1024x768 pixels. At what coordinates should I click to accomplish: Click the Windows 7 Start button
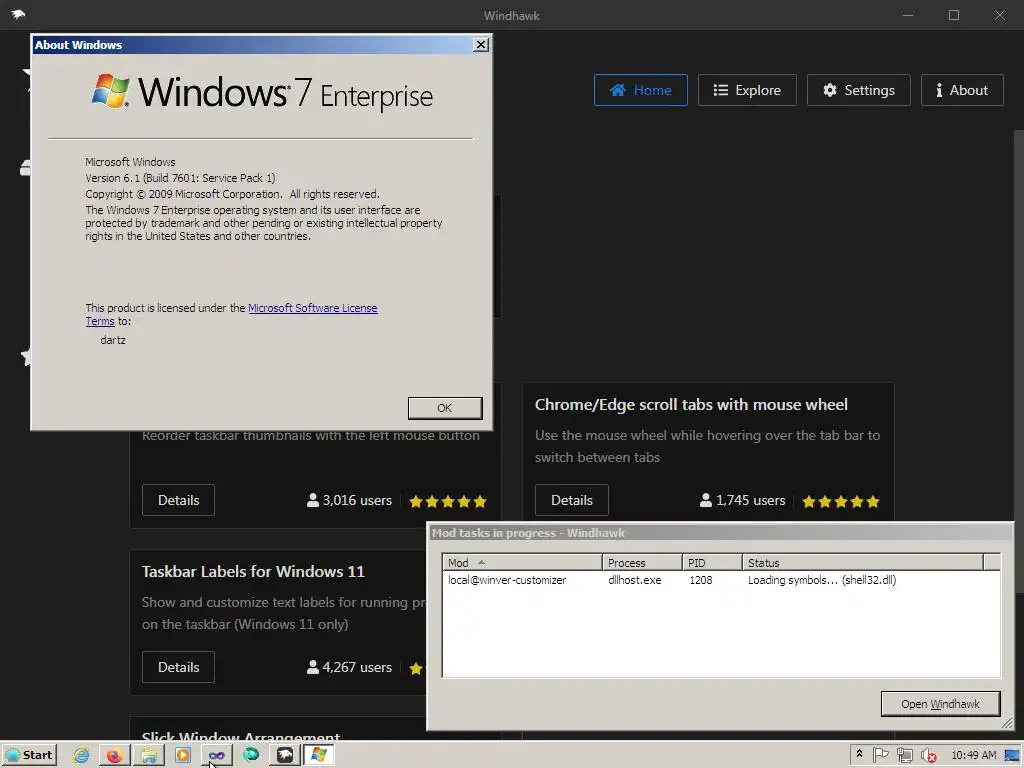29,755
